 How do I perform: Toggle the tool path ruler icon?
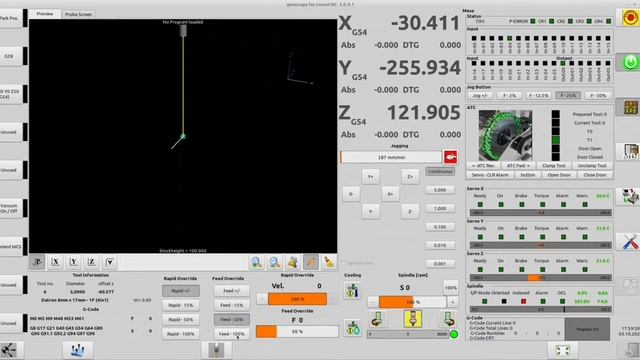(x=311, y=262)
